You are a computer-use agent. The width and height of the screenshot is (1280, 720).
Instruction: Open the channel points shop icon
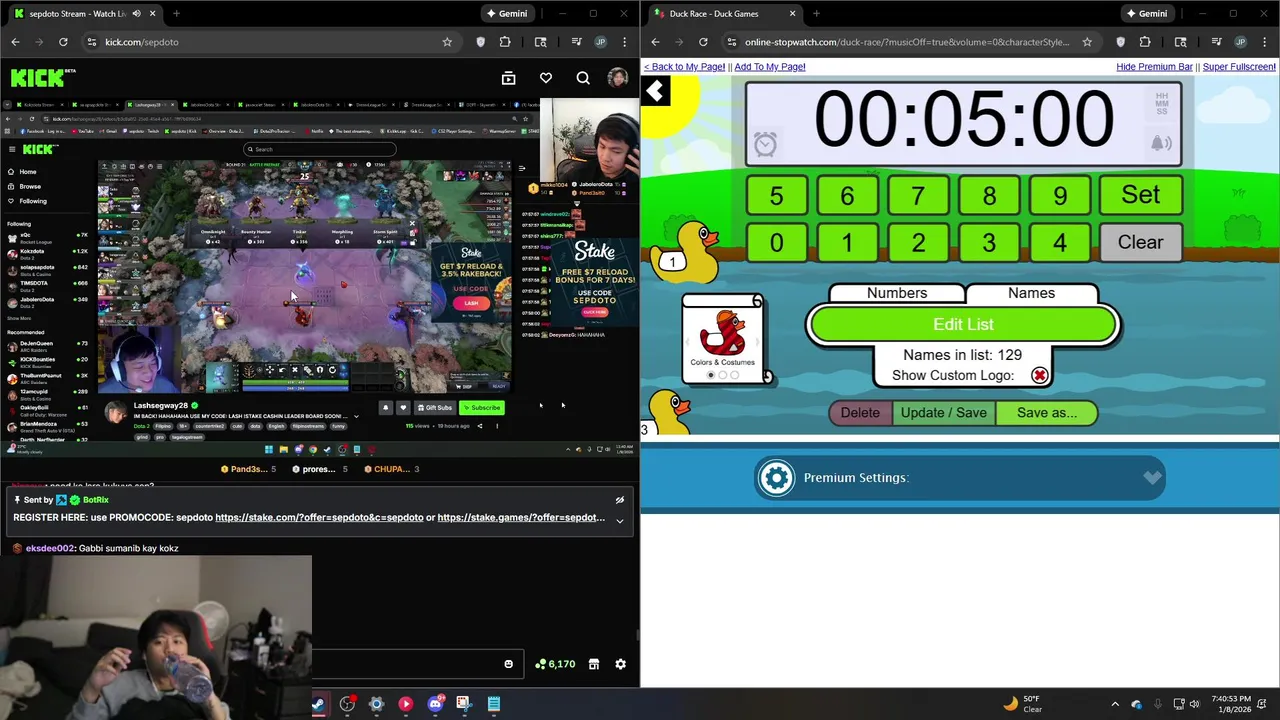point(593,664)
